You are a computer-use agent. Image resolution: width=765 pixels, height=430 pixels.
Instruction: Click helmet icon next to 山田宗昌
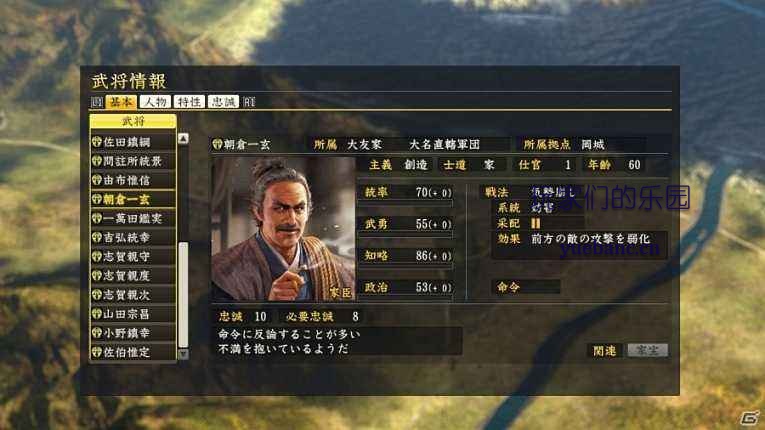coord(97,314)
